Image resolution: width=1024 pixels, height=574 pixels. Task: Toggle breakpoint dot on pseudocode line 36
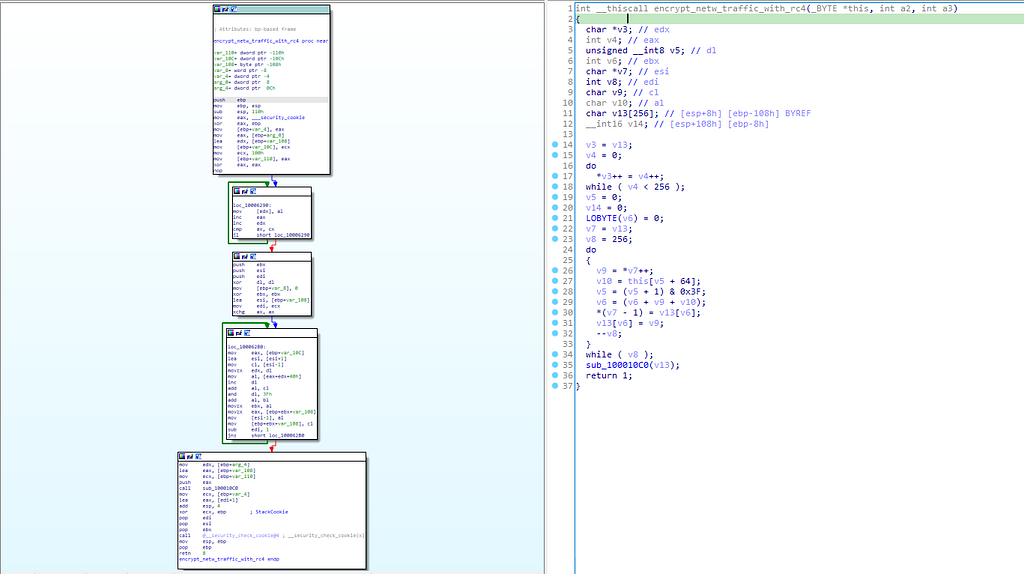555,375
